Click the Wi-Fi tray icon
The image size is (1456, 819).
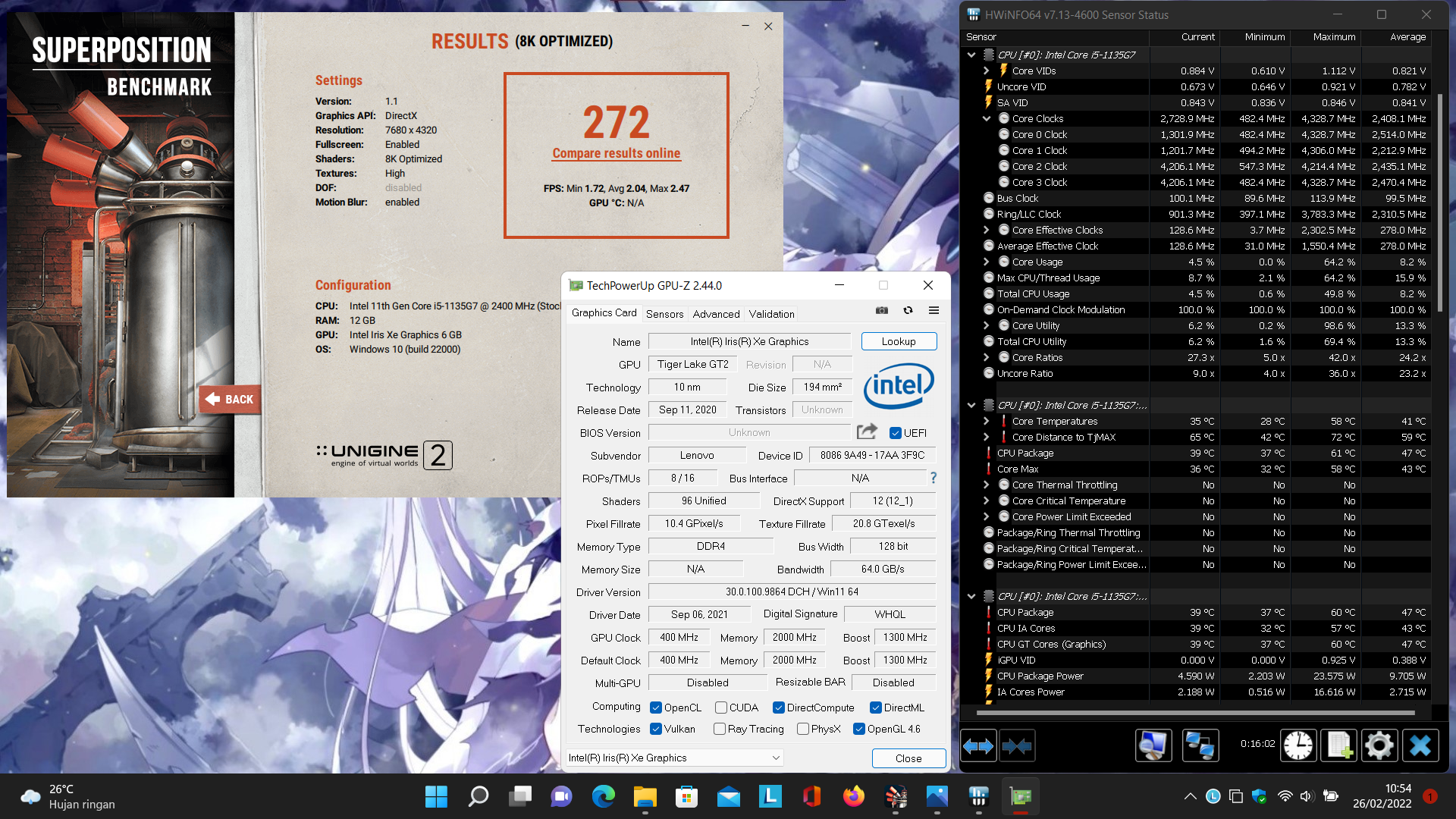click(1285, 796)
